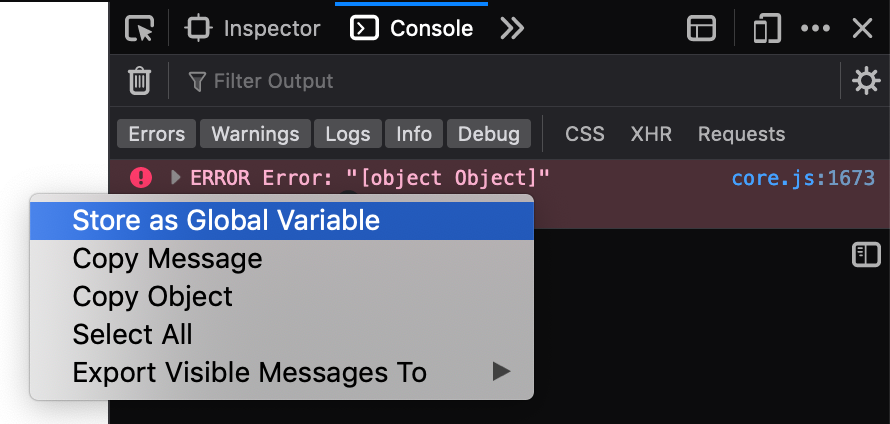Screen dimensions: 890x424
Task: Clear console output with trash icon
Action: coord(140,81)
